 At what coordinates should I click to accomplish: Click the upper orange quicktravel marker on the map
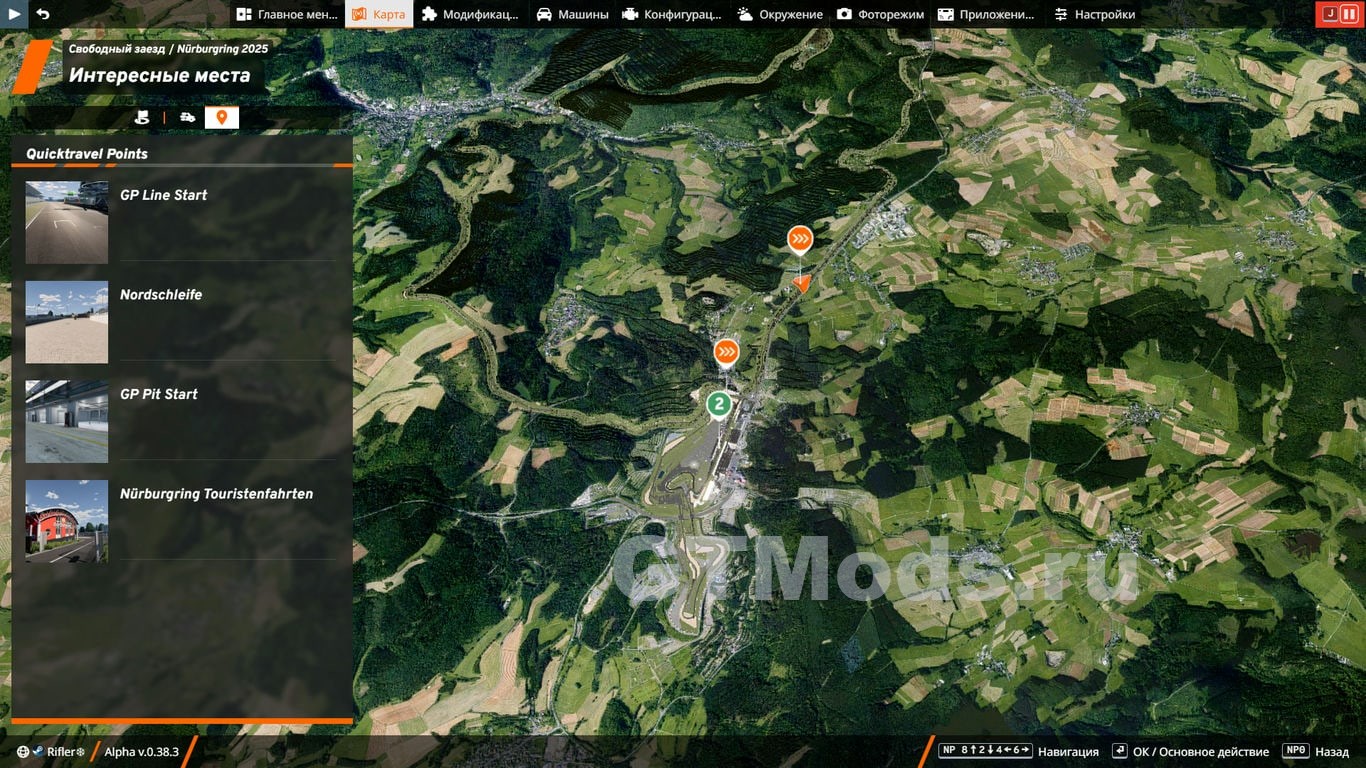pos(799,240)
